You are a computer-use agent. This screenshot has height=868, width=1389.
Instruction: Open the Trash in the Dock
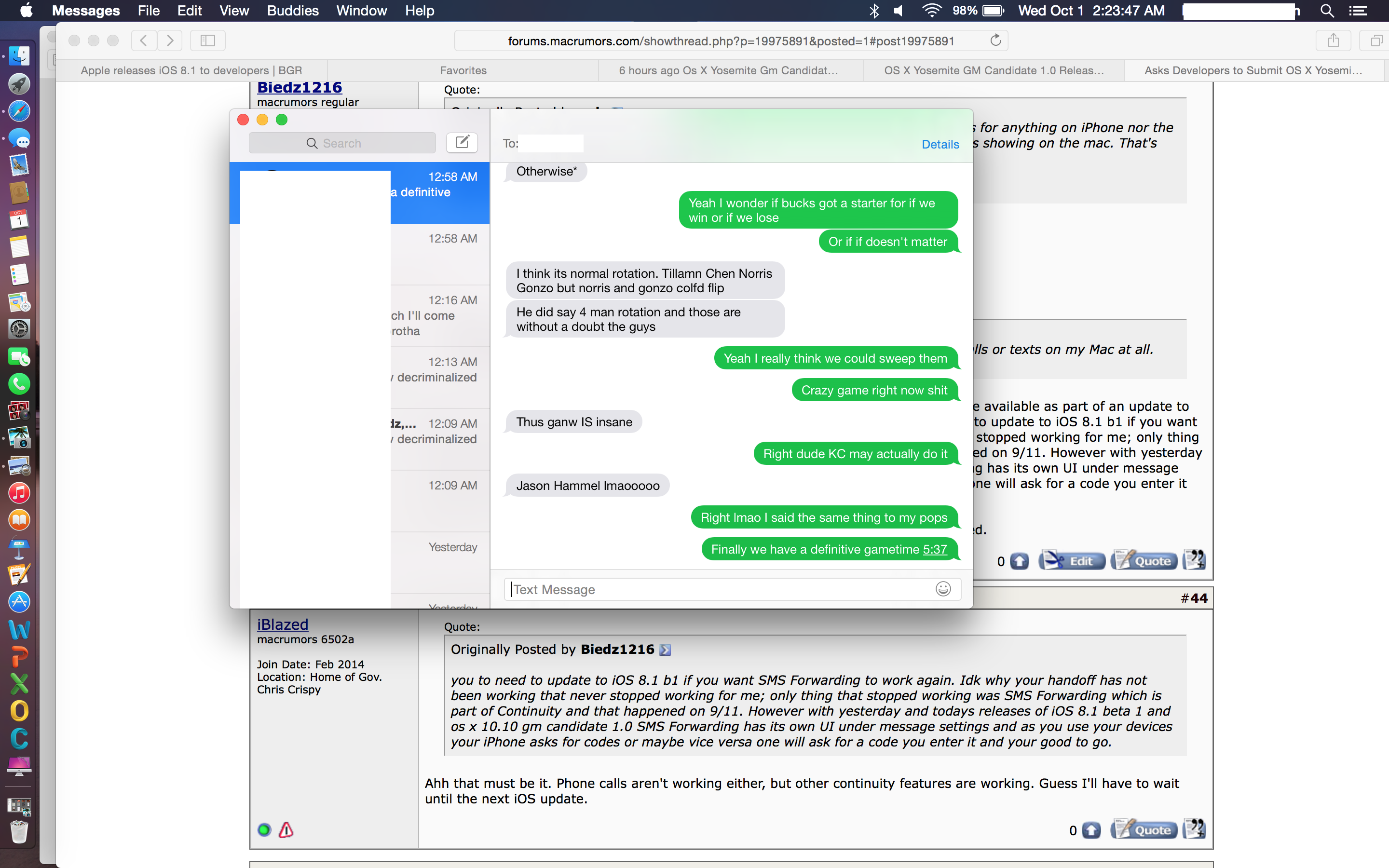(19, 831)
